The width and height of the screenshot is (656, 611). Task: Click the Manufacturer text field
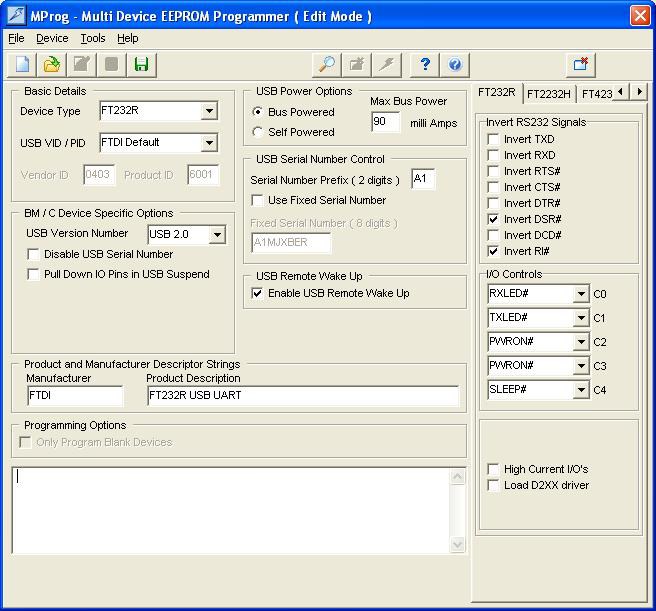(75, 395)
